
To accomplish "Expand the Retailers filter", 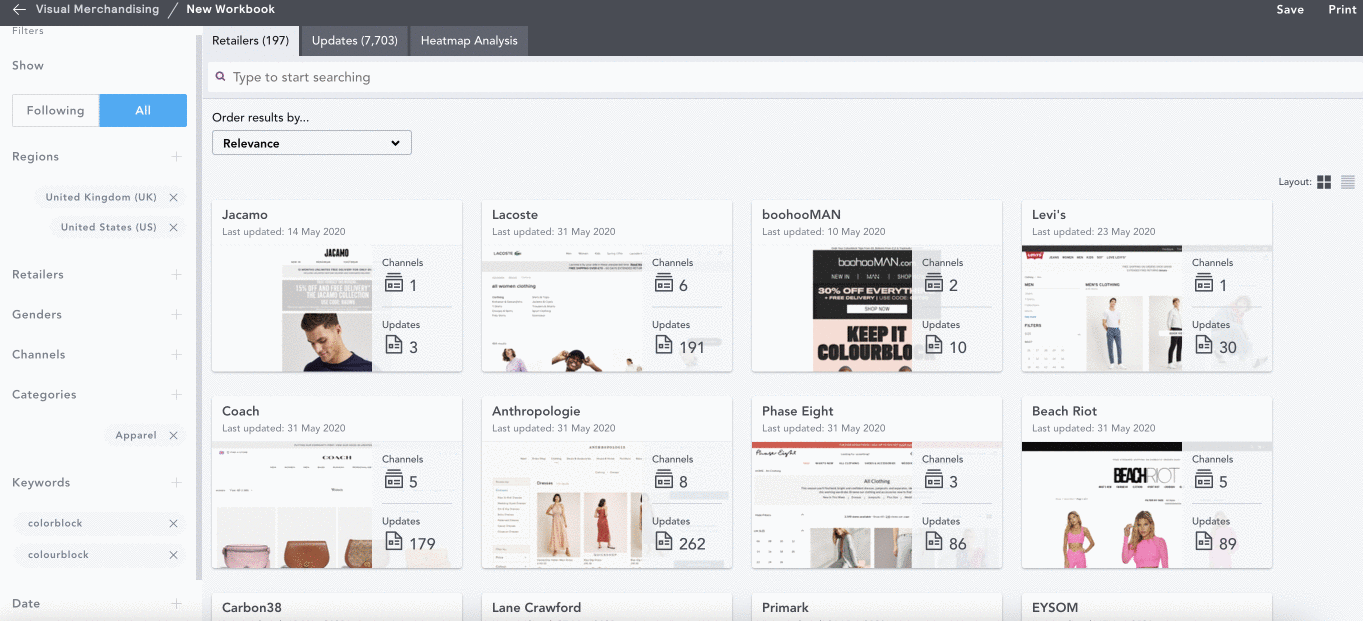I will [x=177, y=275].
